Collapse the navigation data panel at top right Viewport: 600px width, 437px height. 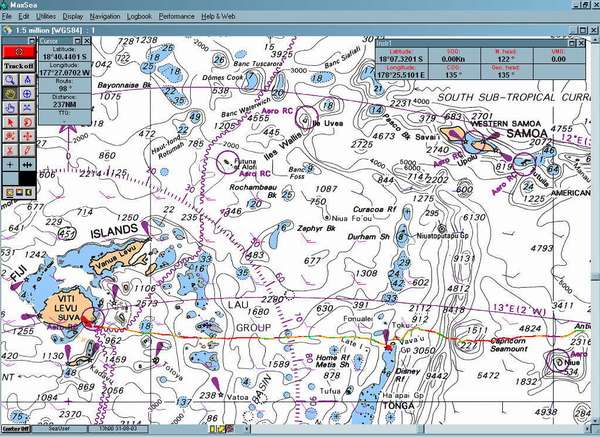point(572,43)
